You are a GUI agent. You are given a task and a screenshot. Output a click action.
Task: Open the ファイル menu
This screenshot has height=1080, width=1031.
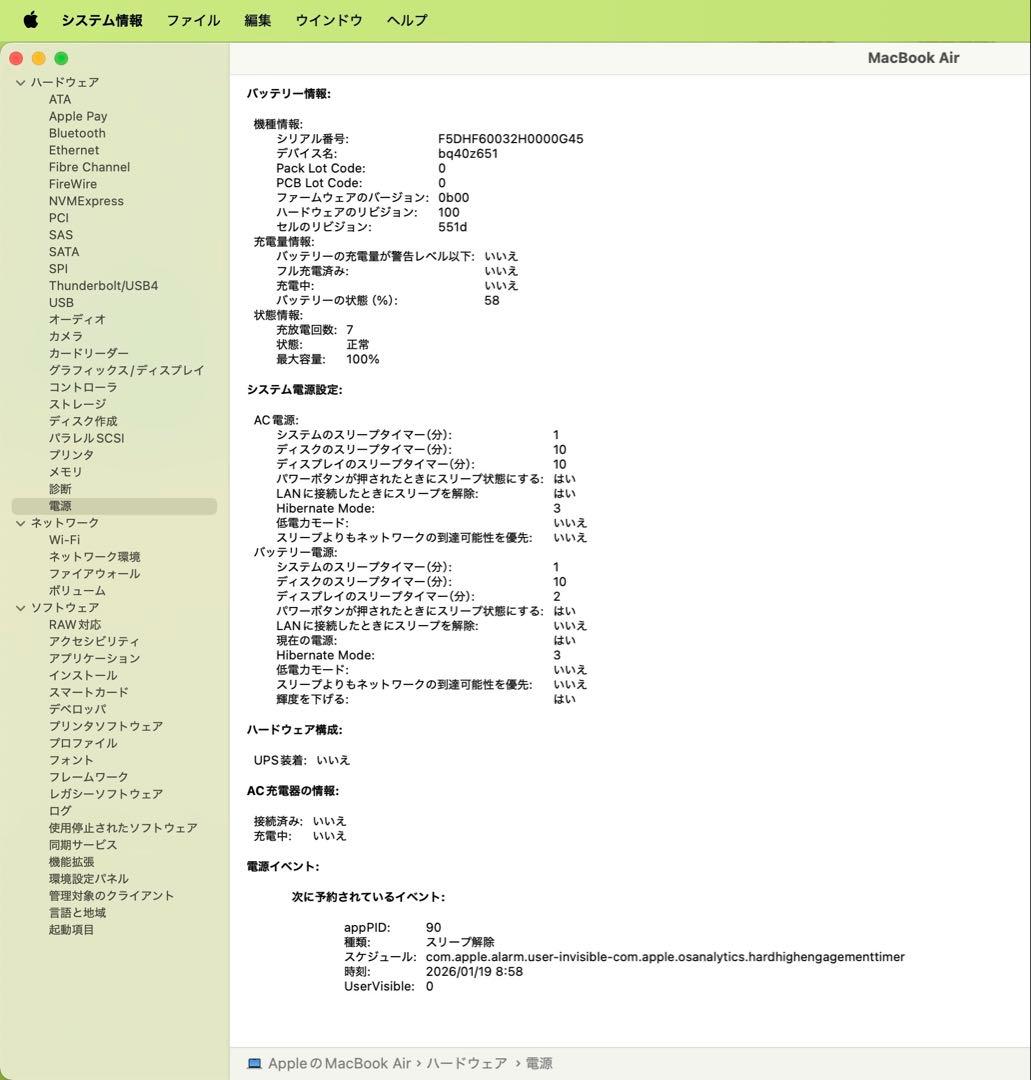click(x=193, y=20)
